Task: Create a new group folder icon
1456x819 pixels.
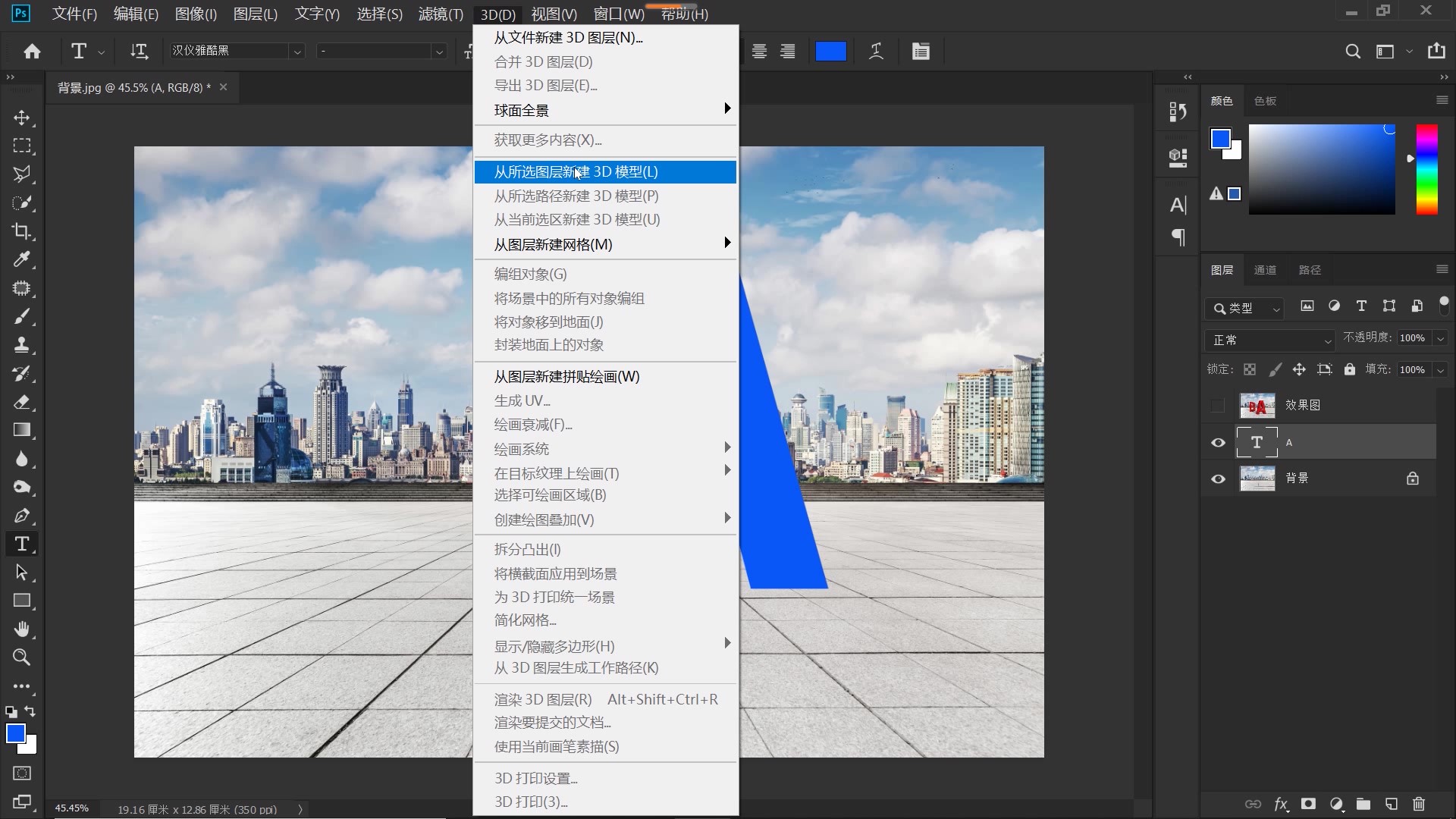Action: tap(1363, 804)
